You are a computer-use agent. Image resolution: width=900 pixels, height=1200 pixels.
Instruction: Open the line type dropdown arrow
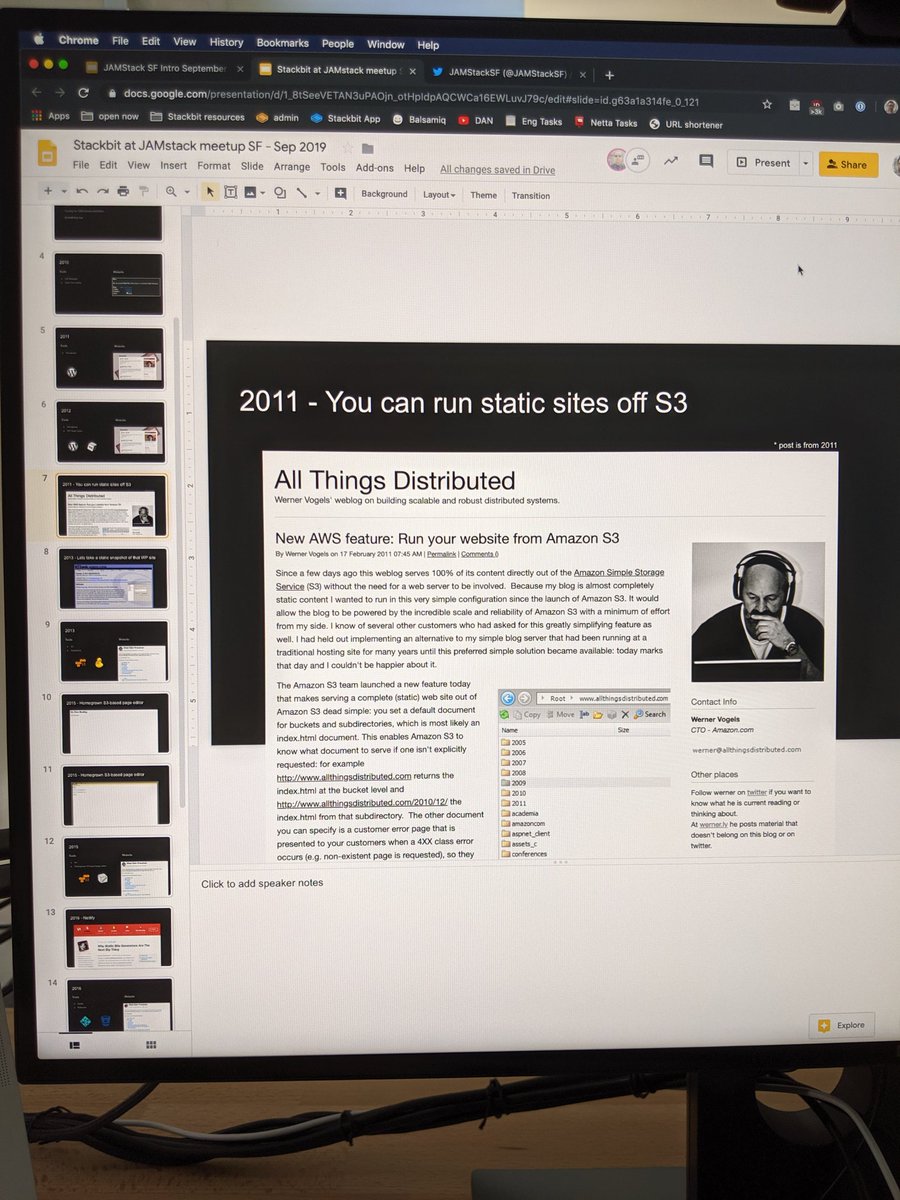click(x=317, y=193)
